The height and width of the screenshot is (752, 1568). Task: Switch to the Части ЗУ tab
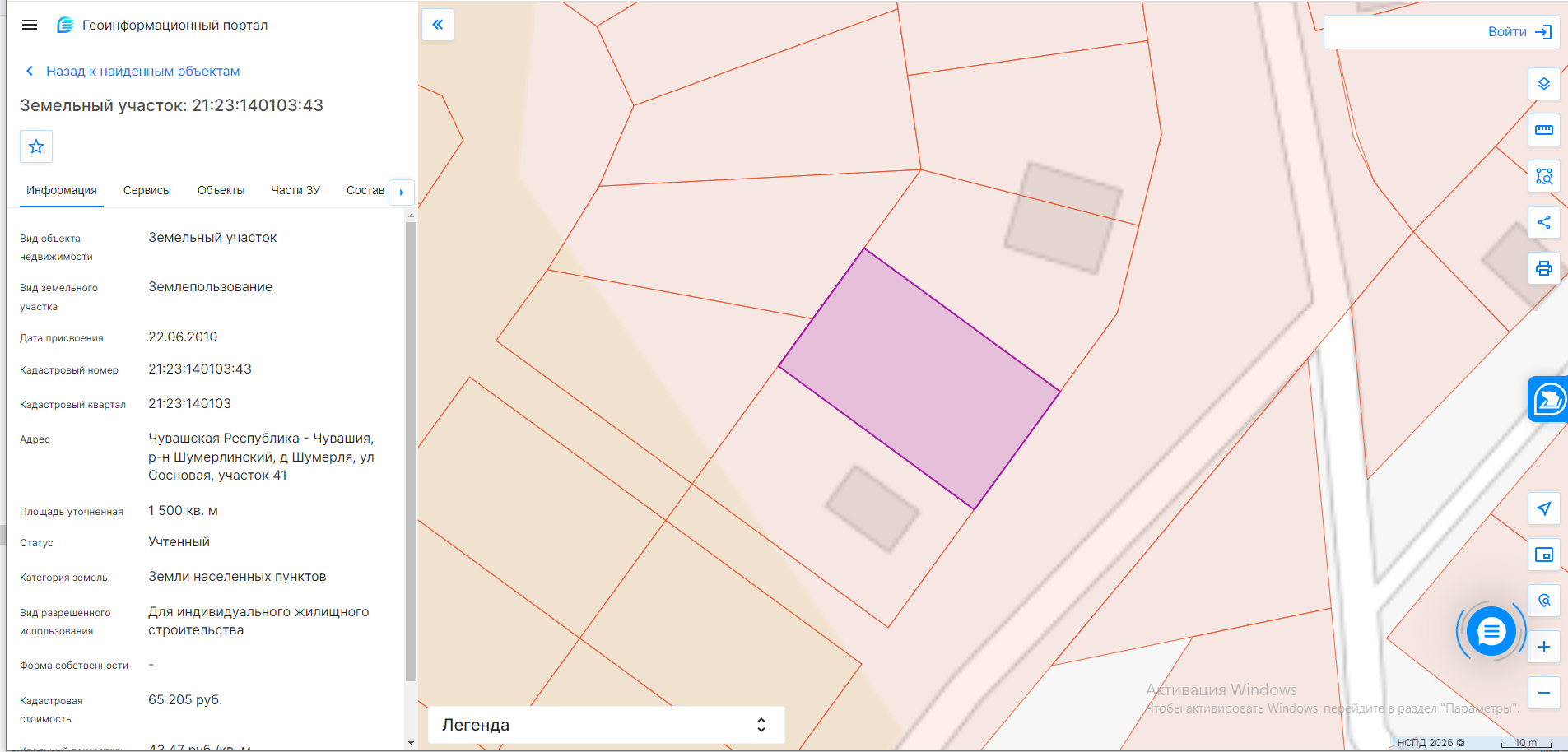coord(295,190)
